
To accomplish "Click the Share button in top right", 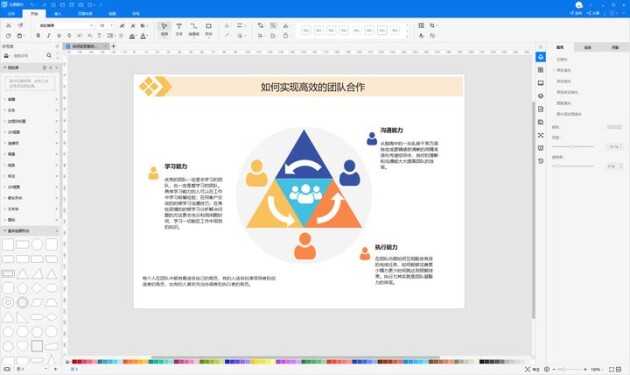I will pyautogui.click(x=593, y=13).
